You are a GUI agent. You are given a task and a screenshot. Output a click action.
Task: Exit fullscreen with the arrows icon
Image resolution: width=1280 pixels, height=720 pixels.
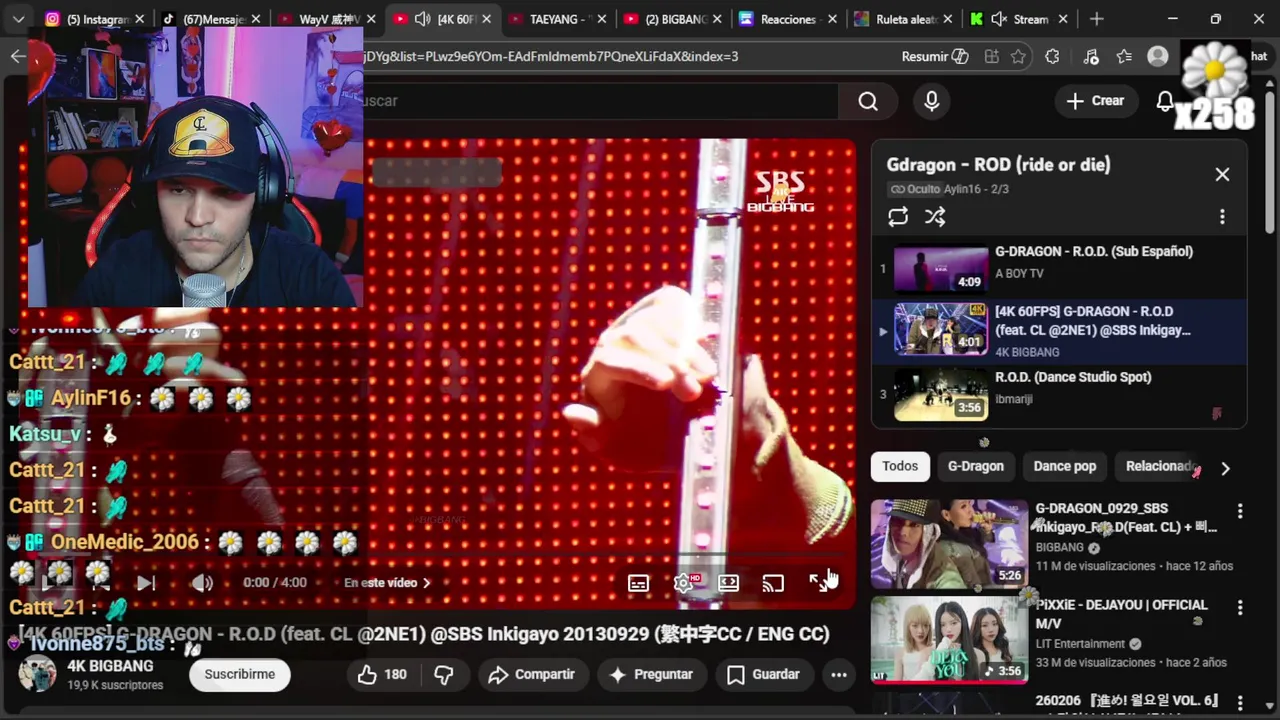[820, 583]
